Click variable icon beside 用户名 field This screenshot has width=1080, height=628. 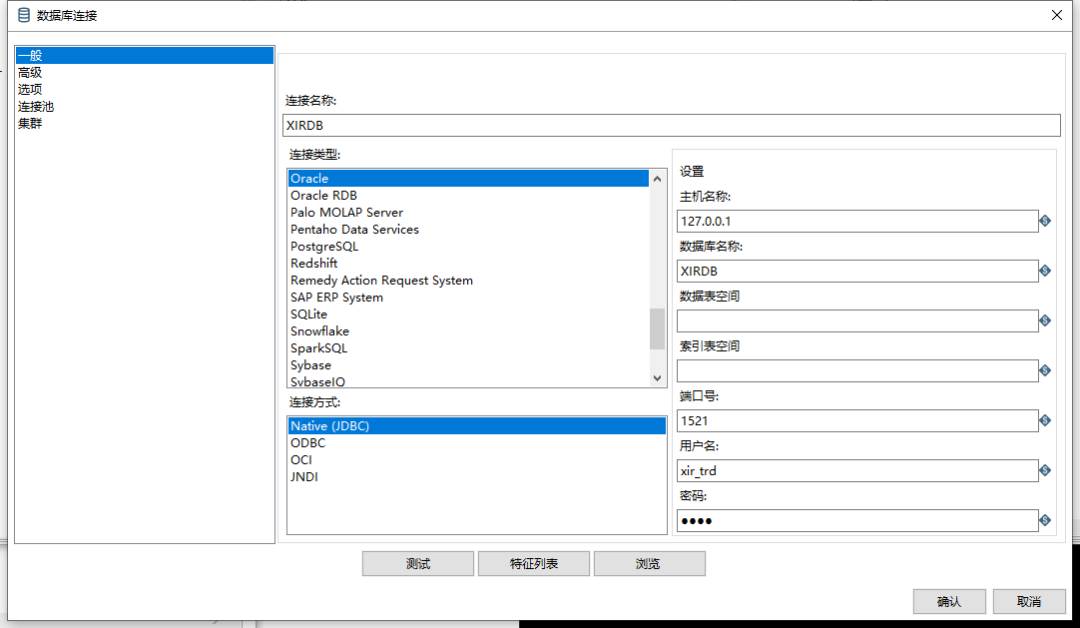[1045, 470]
